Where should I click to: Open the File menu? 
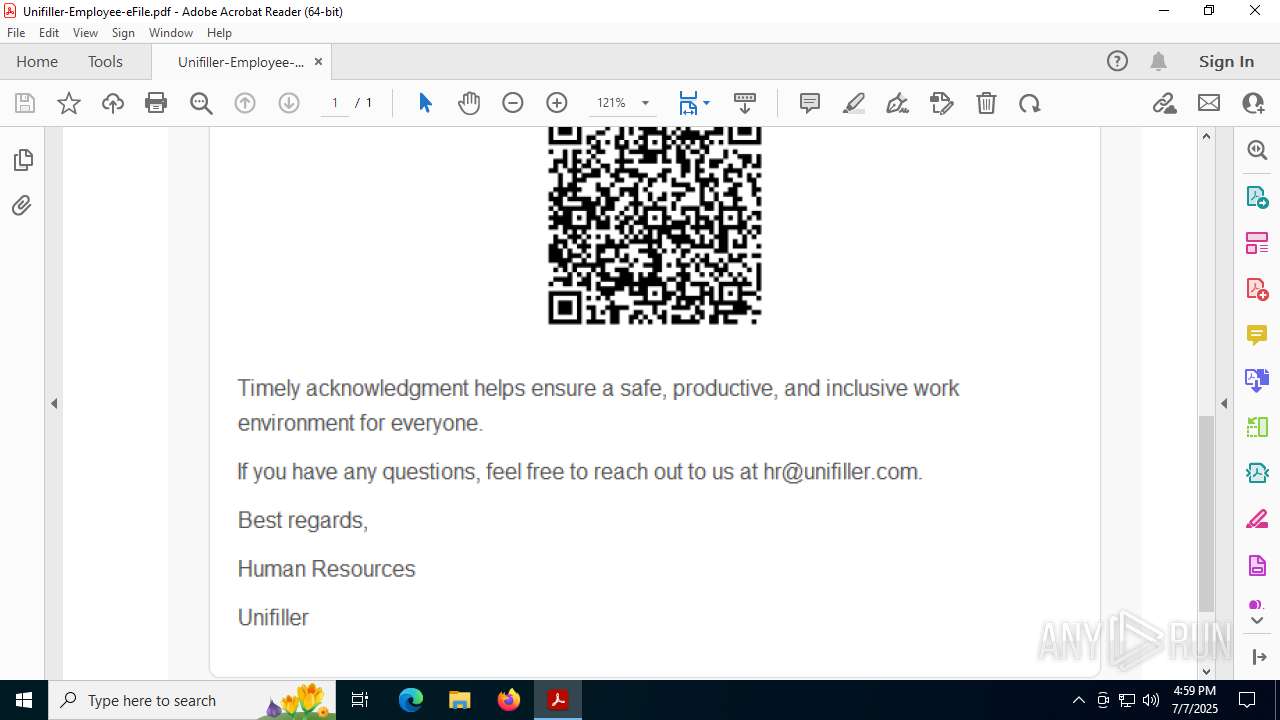pyautogui.click(x=16, y=33)
